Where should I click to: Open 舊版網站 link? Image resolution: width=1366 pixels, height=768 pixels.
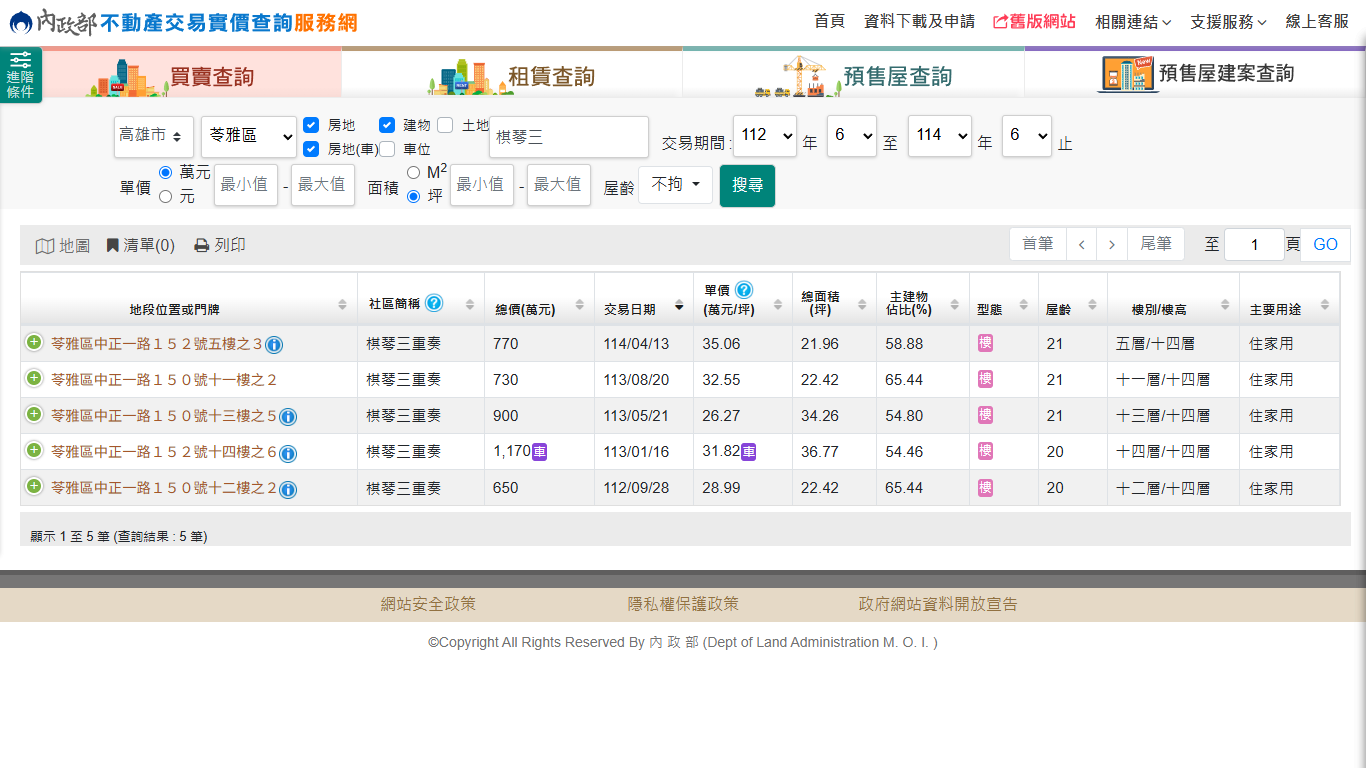(1035, 21)
